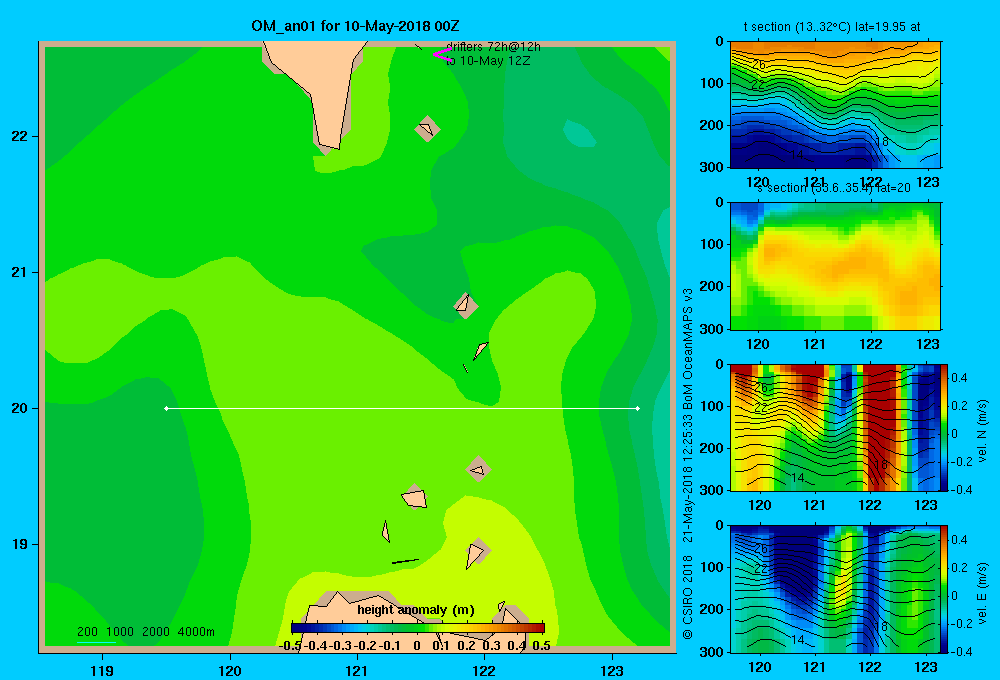Click the 's section' panel title

pos(834,188)
